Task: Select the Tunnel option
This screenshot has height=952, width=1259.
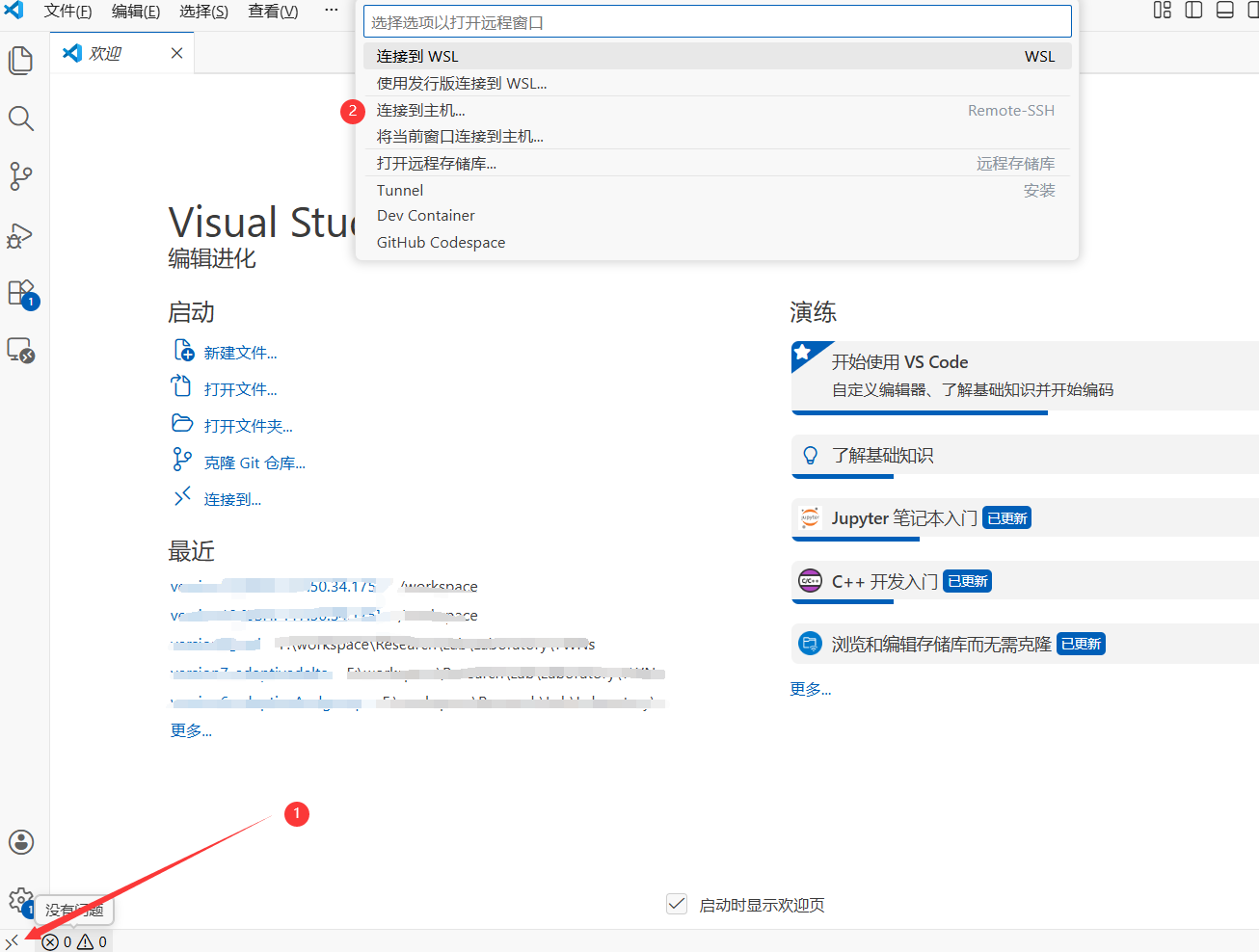Action: pyautogui.click(x=717, y=190)
